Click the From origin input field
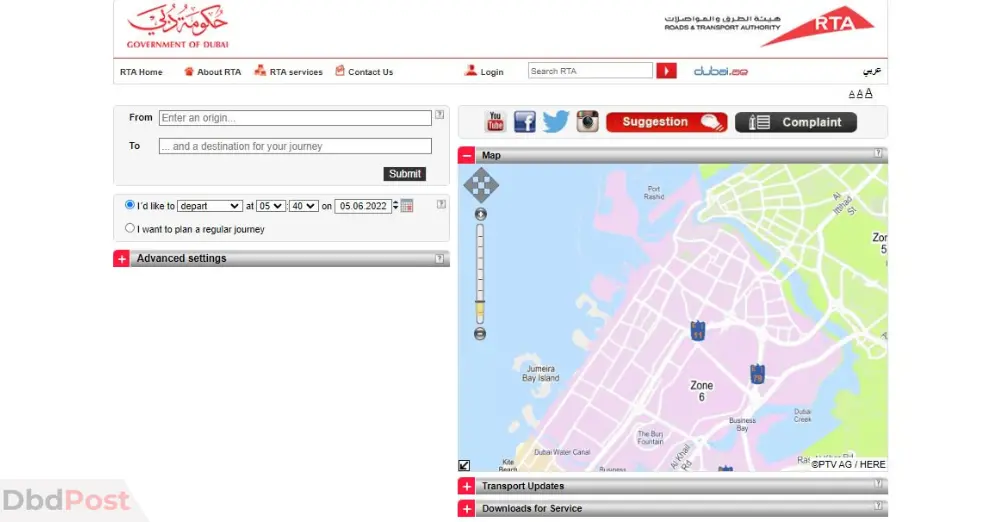The height and width of the screenshot is (522, 1000). tap(295, 118)
